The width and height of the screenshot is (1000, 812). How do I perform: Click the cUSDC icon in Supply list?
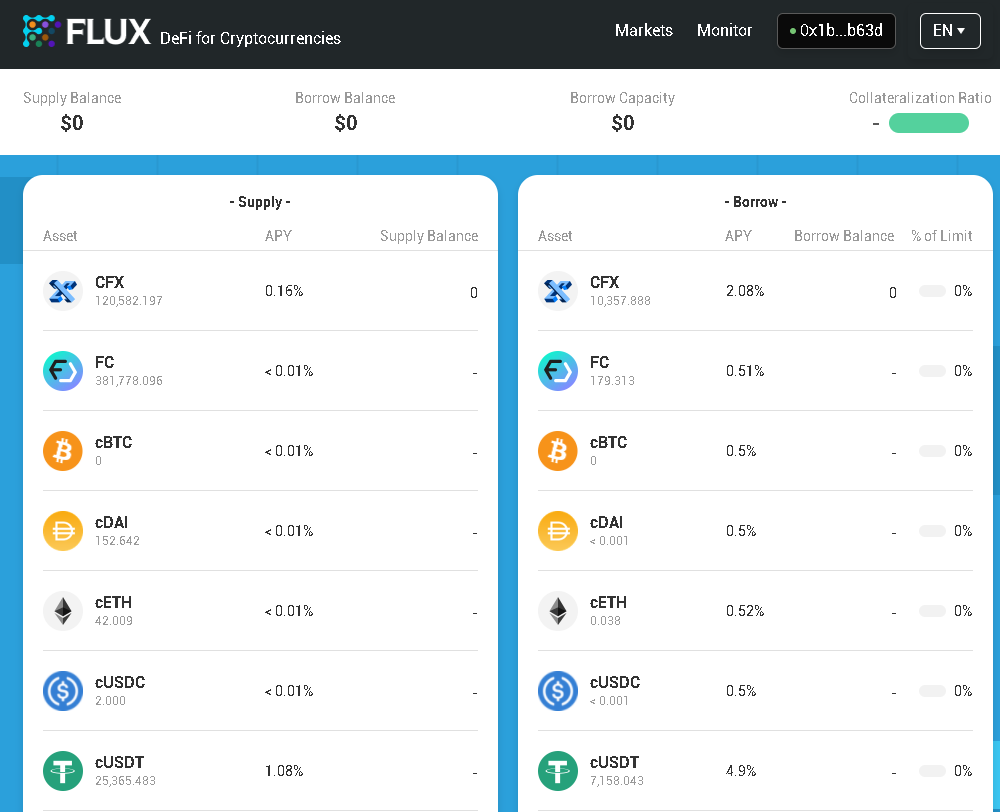click(63, 691)
